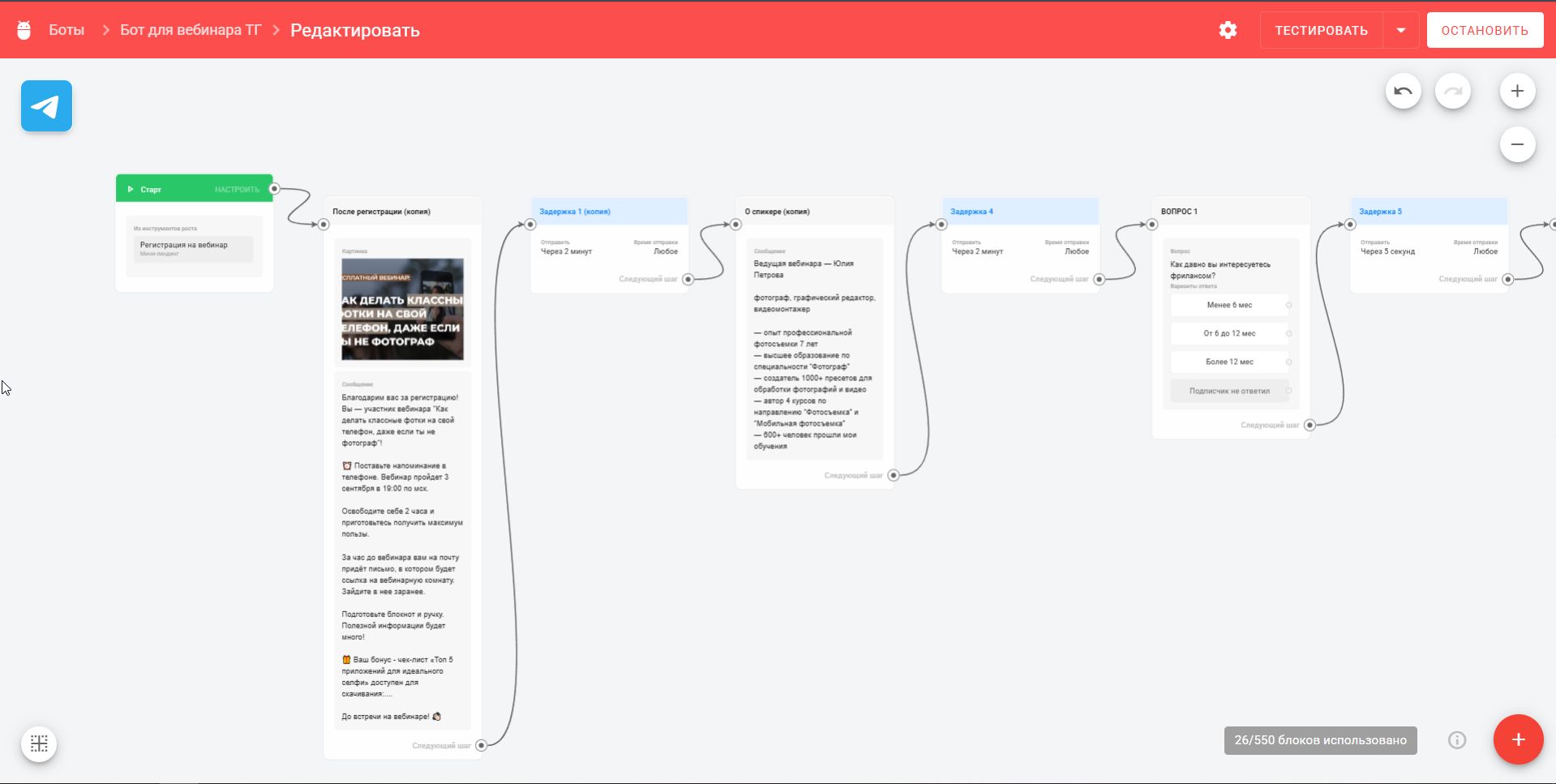Toggle the grid alignment icon
The image size is (1556, 784).
pyautogui.click(x=39, y=743)
